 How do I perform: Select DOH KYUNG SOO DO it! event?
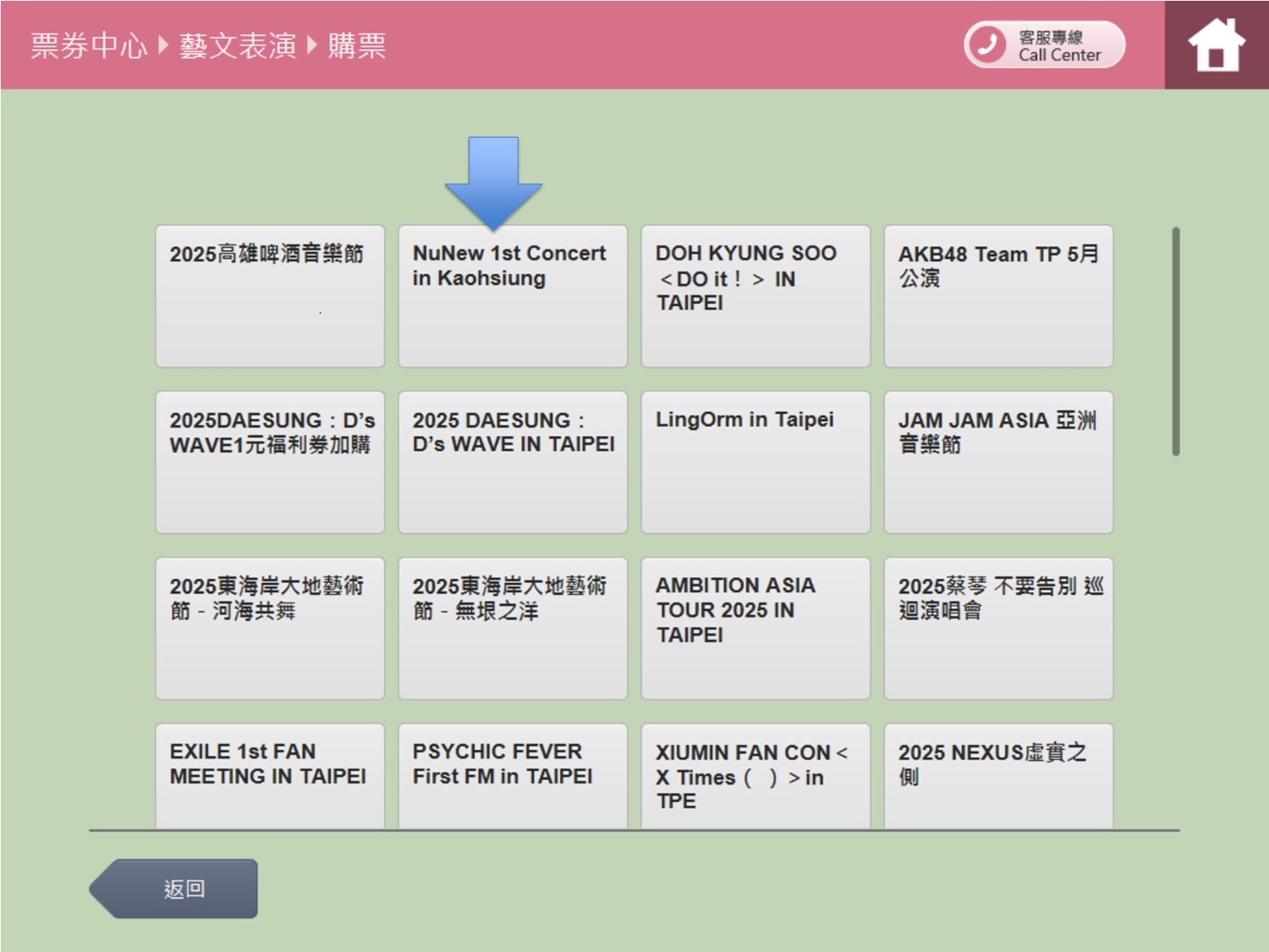755,296
